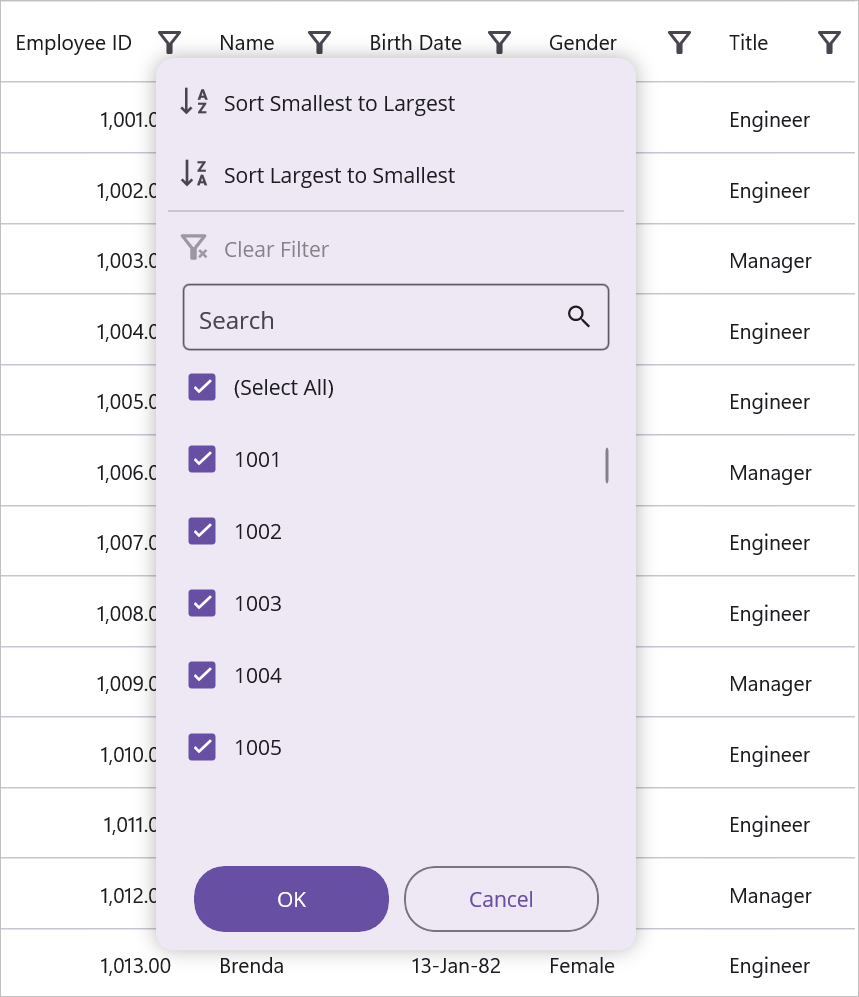Viewport: 859px width, 997px height.
Task: Select Sort Smallest to Largest
Action: 340,102
